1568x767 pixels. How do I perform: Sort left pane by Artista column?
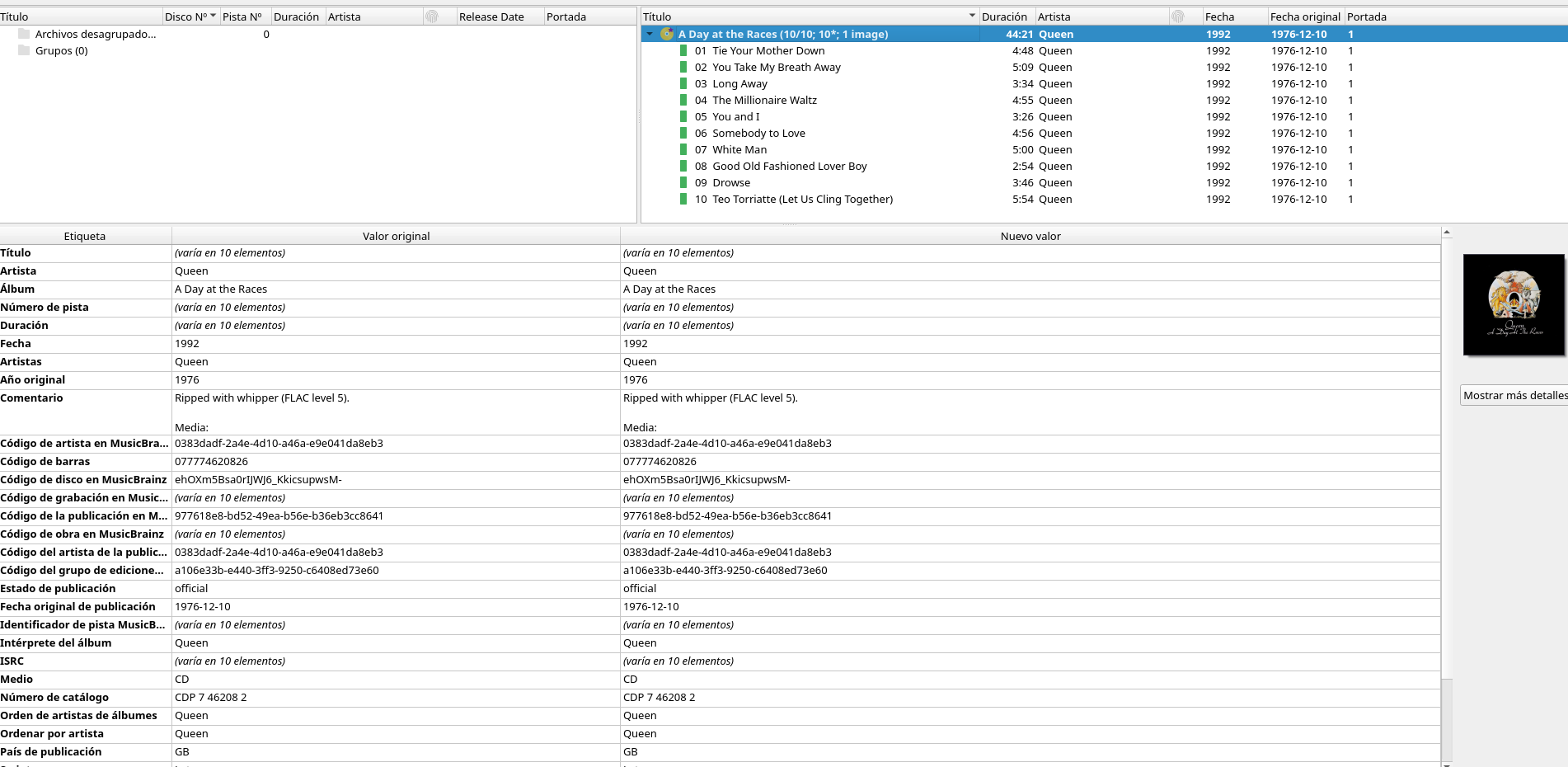click(x=373, y=16)
